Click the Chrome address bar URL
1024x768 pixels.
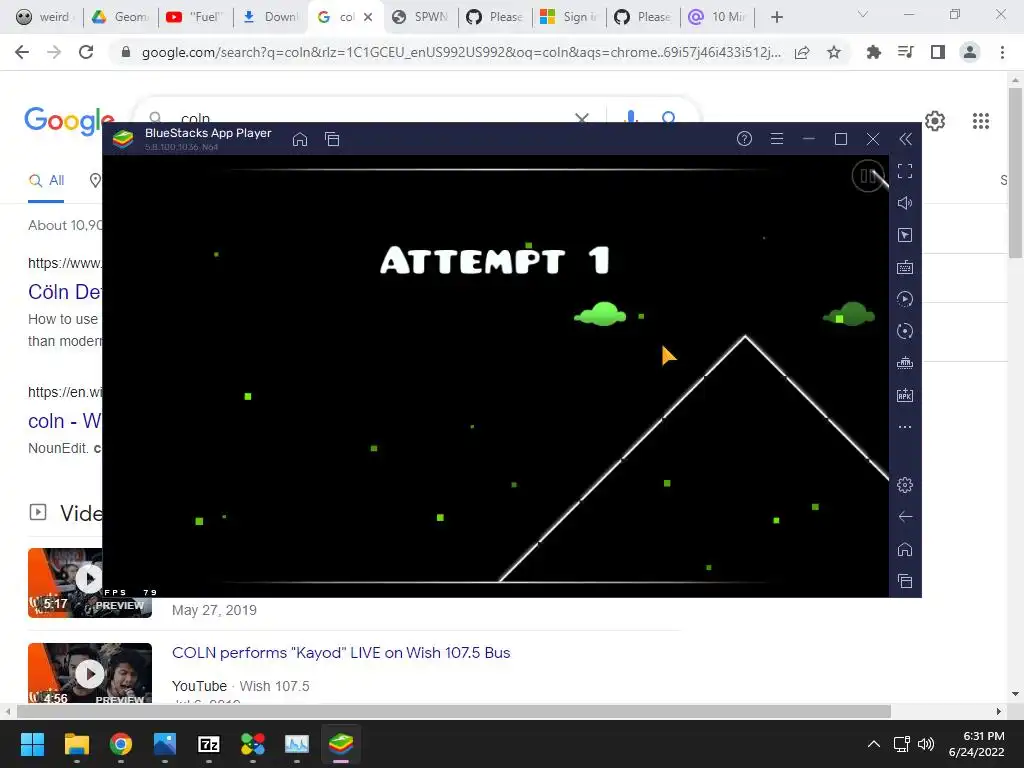click(x=461, y=52)
